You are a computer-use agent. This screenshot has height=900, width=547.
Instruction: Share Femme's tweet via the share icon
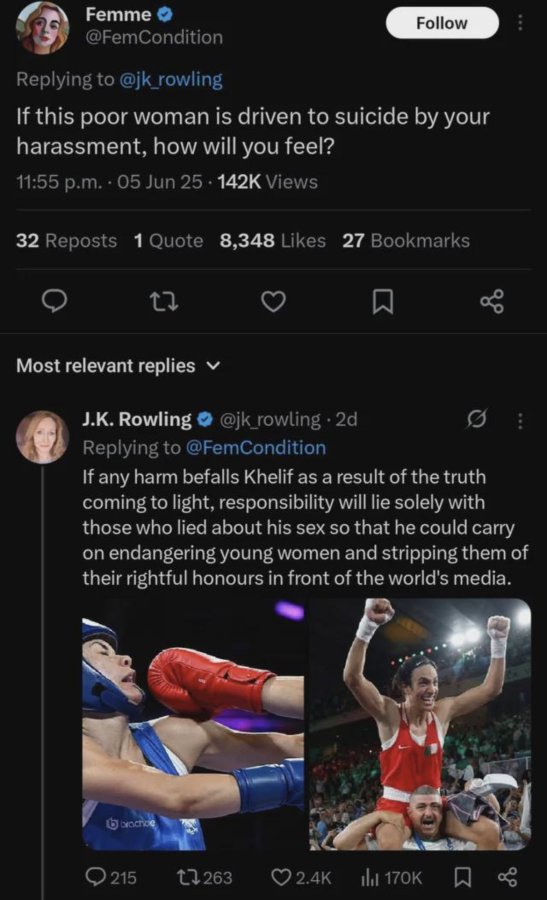pos(492,301)
